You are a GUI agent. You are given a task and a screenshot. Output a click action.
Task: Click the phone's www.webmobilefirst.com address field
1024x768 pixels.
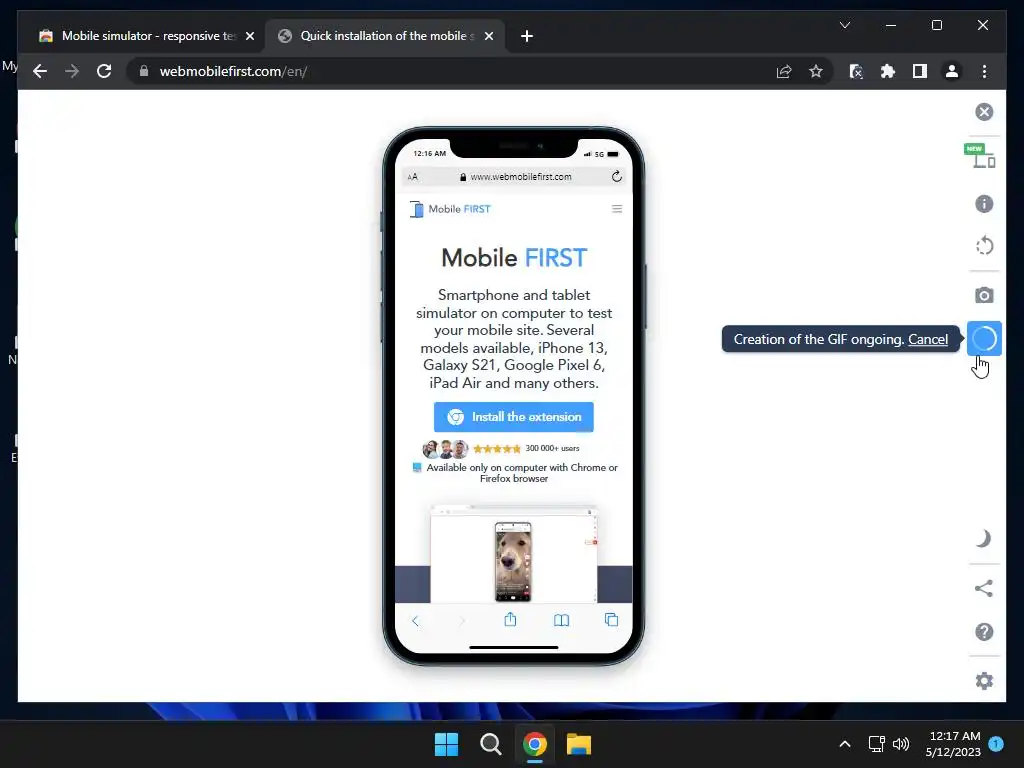pyautogui.click(x=515, y=176)
